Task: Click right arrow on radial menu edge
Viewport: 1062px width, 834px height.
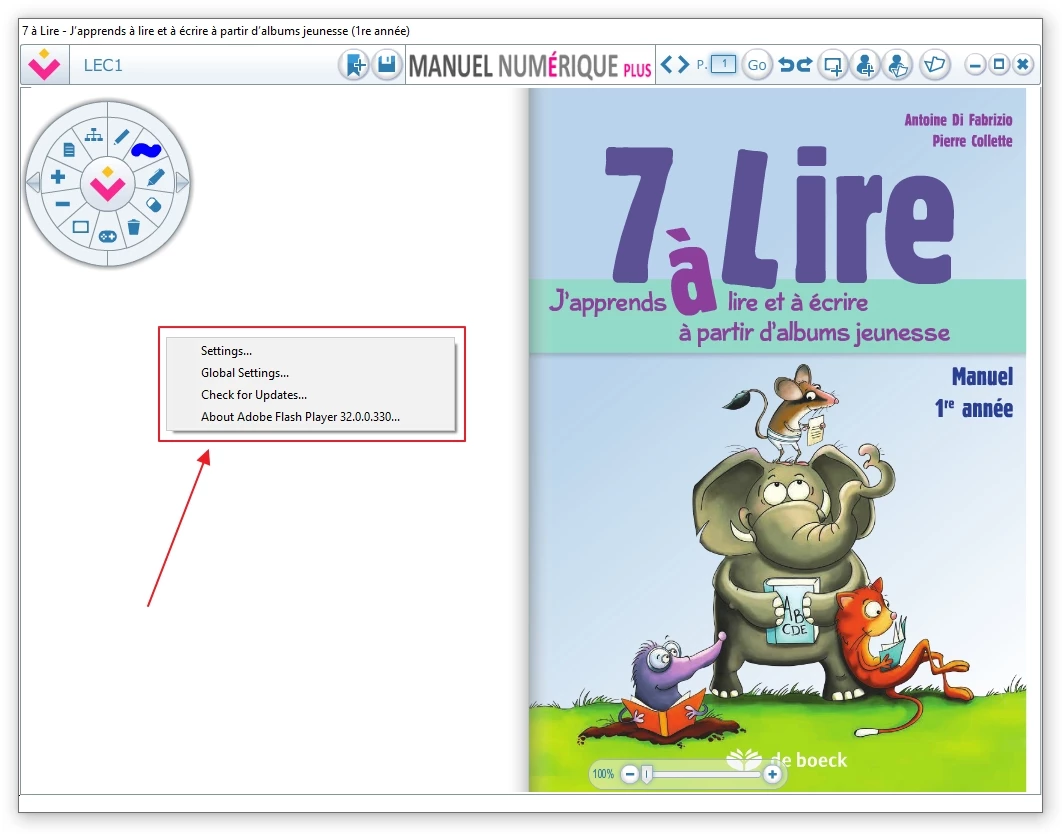Action: (x=182, y=182)
